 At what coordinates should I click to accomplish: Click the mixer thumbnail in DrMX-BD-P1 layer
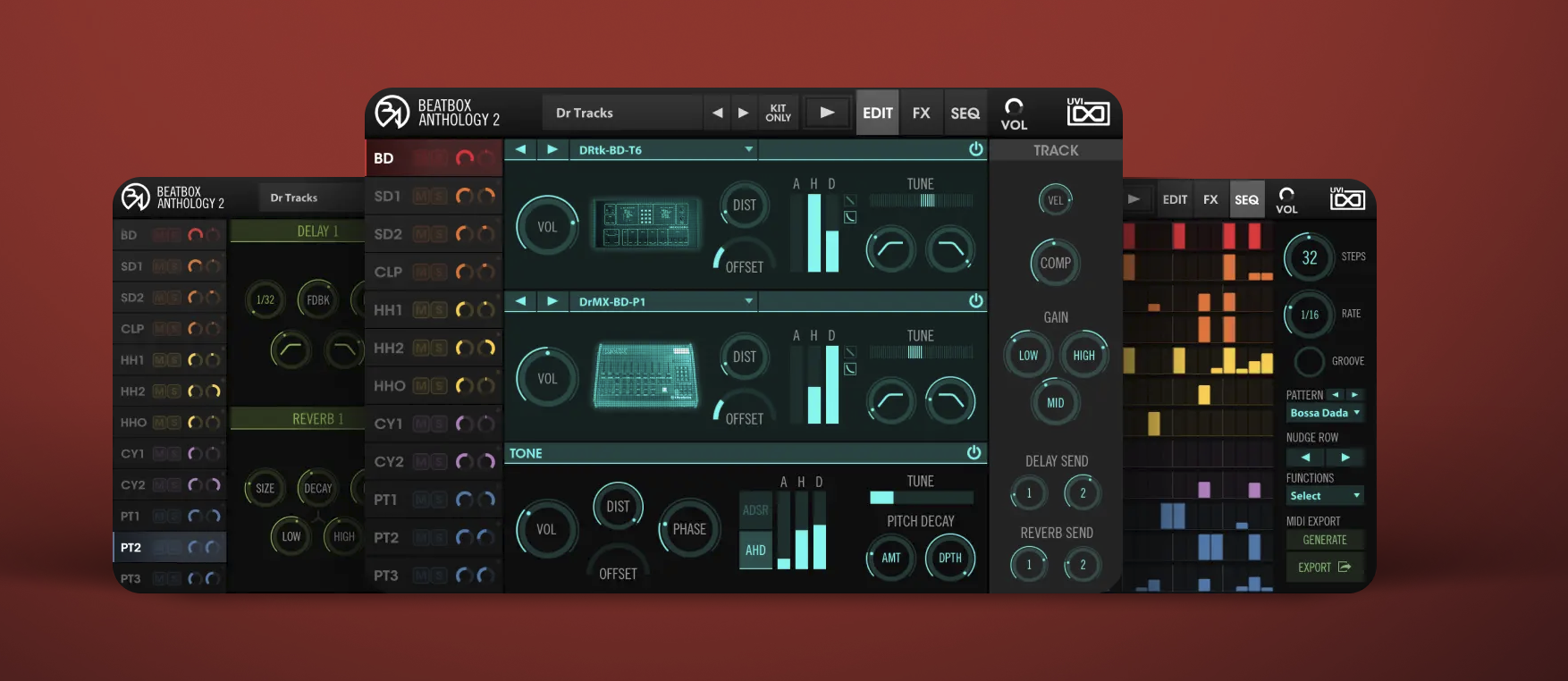click(x=645, y=375)
